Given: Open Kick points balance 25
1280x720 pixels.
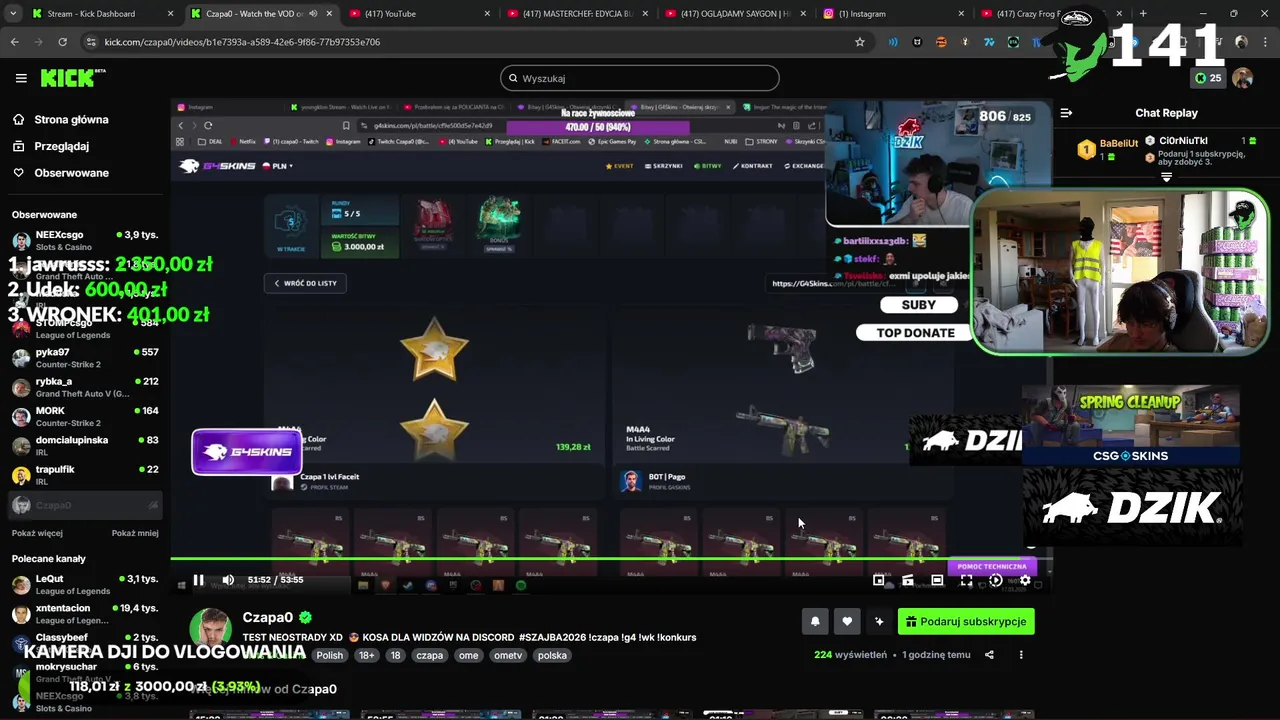Looking at the screenshot, I should click(x=1208, y=78).
